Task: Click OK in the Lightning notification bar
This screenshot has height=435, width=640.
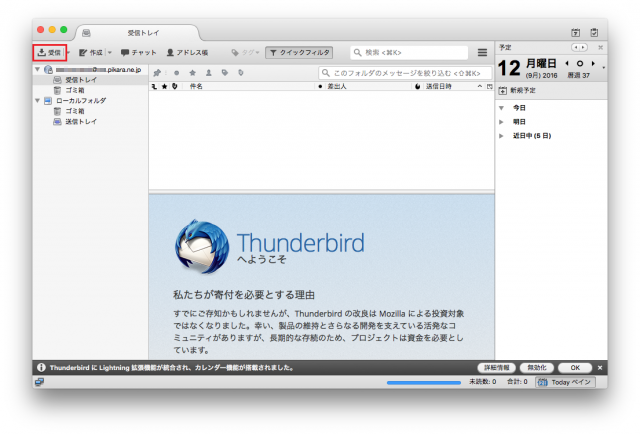Action: click(x=575, y=368)
